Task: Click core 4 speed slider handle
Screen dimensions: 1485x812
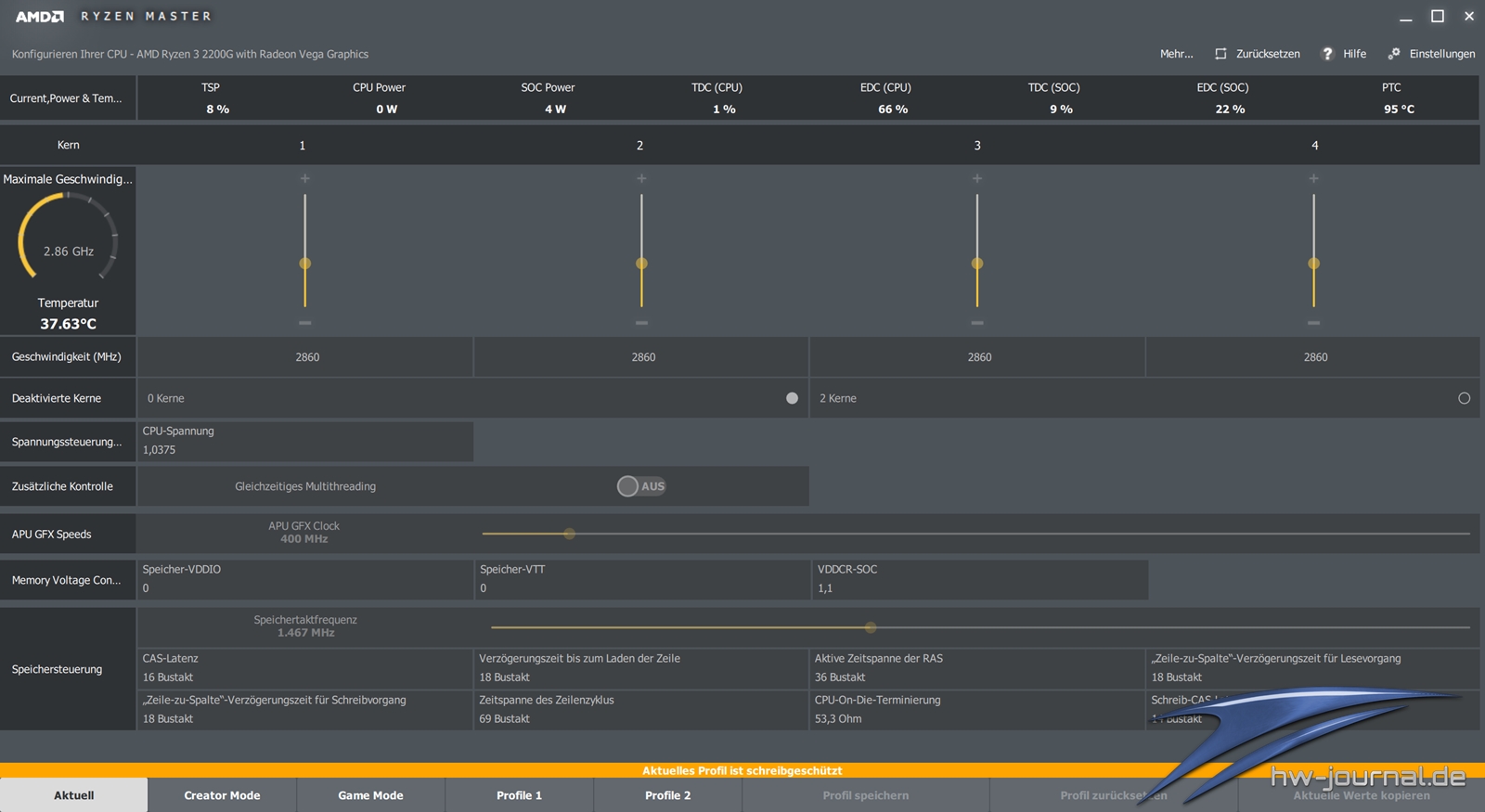Action: [x=1313, y=264]
